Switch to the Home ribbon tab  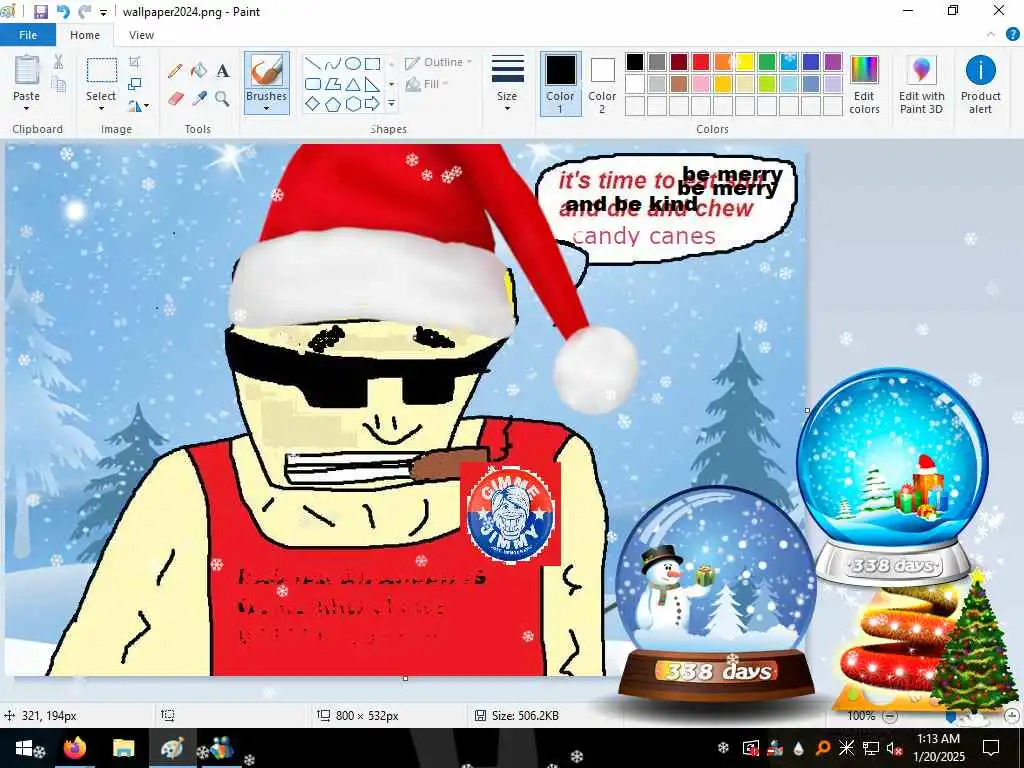[x=85, y=35]
